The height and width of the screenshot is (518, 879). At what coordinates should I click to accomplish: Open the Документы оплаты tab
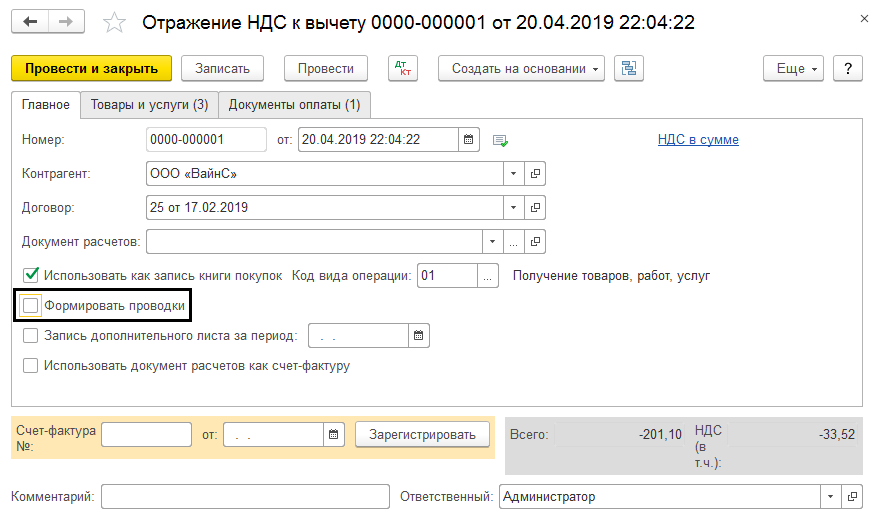pyautogui.click(x=295, y=105)
